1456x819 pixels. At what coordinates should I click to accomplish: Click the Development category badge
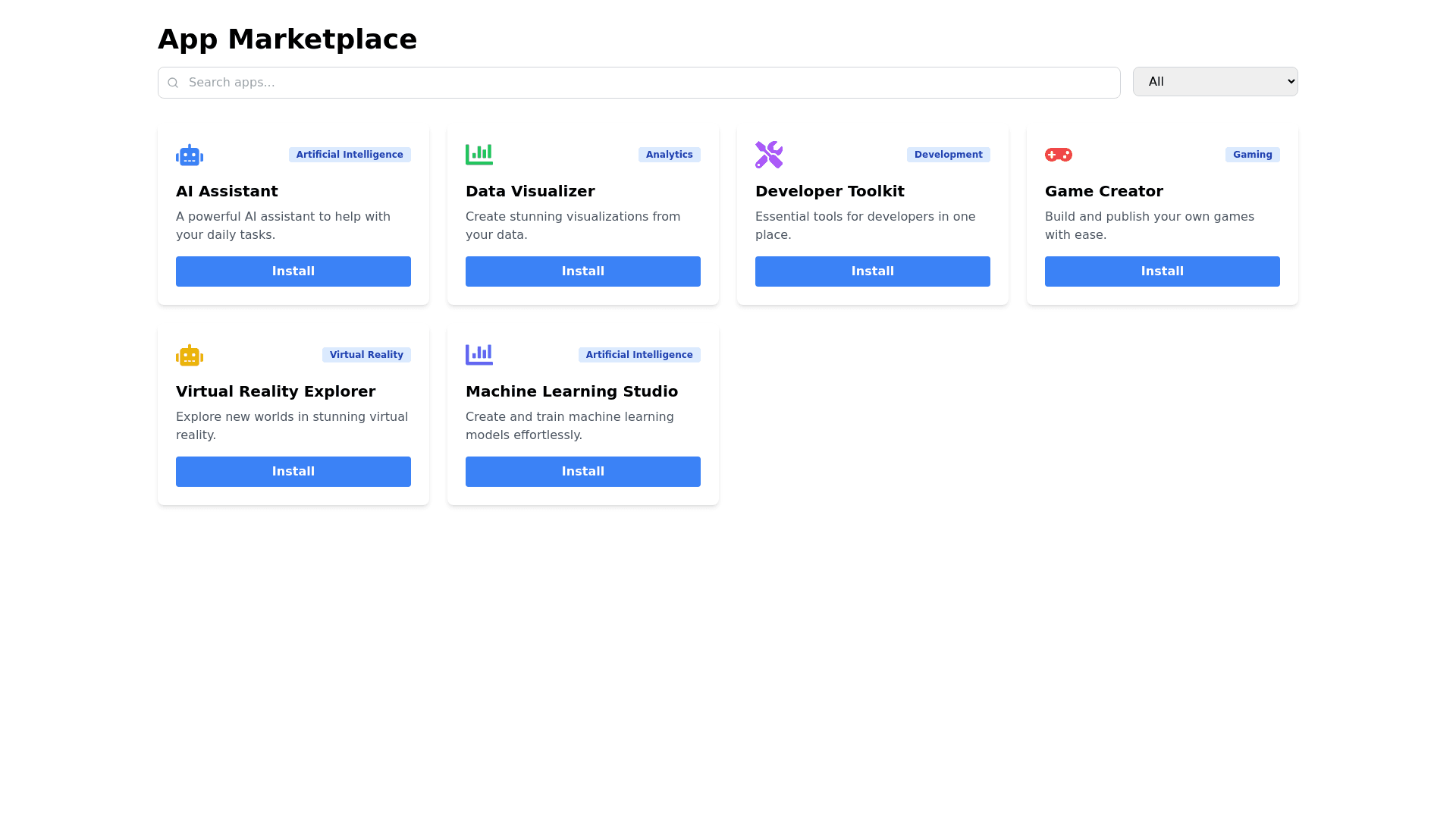click(x=948, y=155)
